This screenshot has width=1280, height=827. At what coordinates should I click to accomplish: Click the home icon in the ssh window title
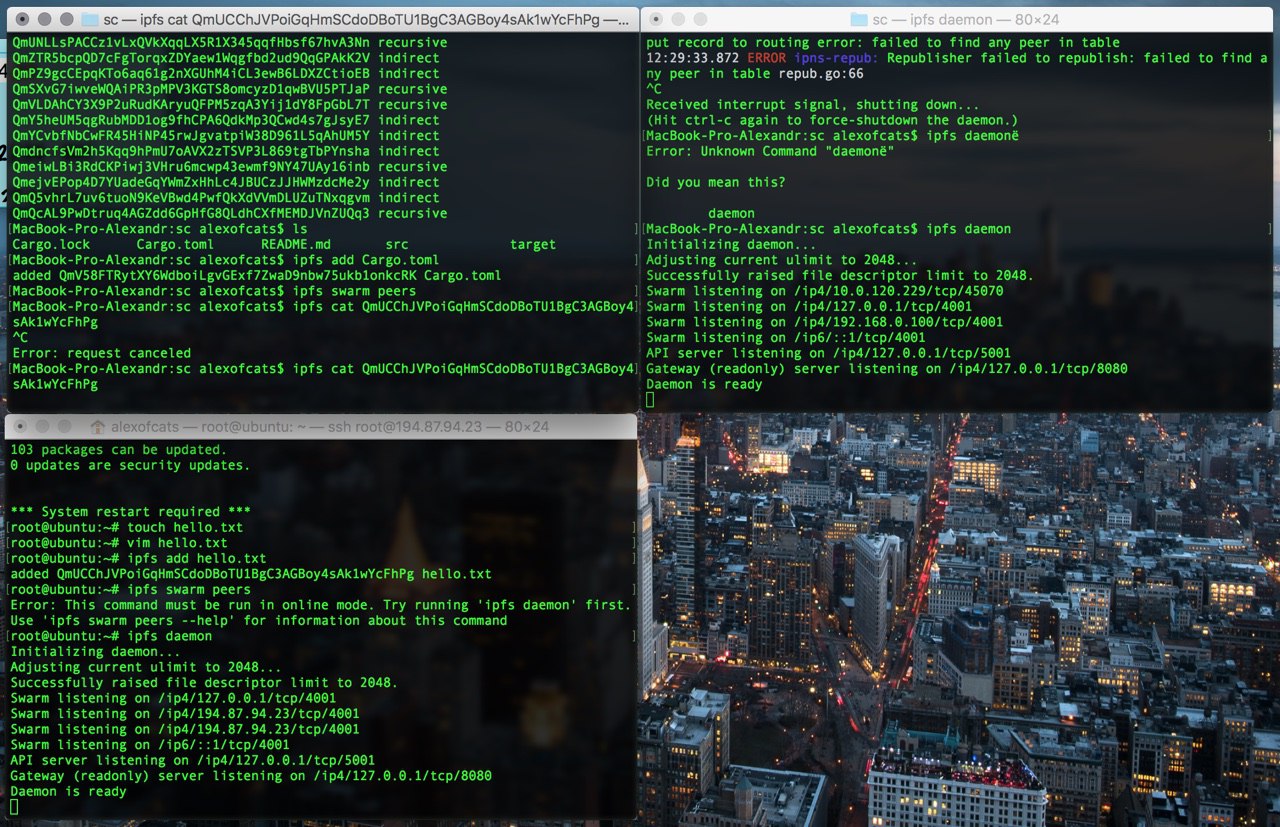pos(97,427)
